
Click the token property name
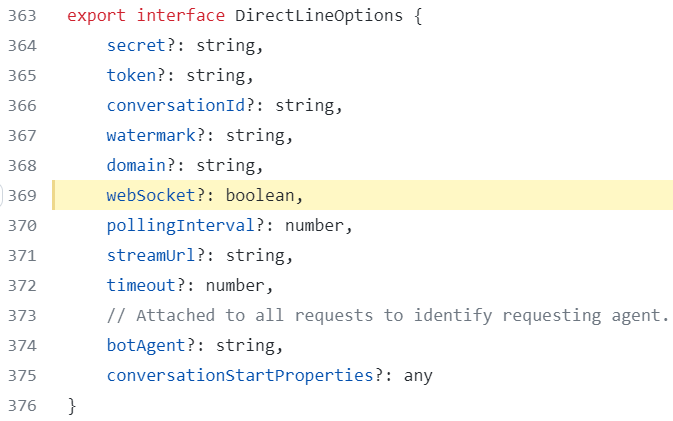point(131,76)
